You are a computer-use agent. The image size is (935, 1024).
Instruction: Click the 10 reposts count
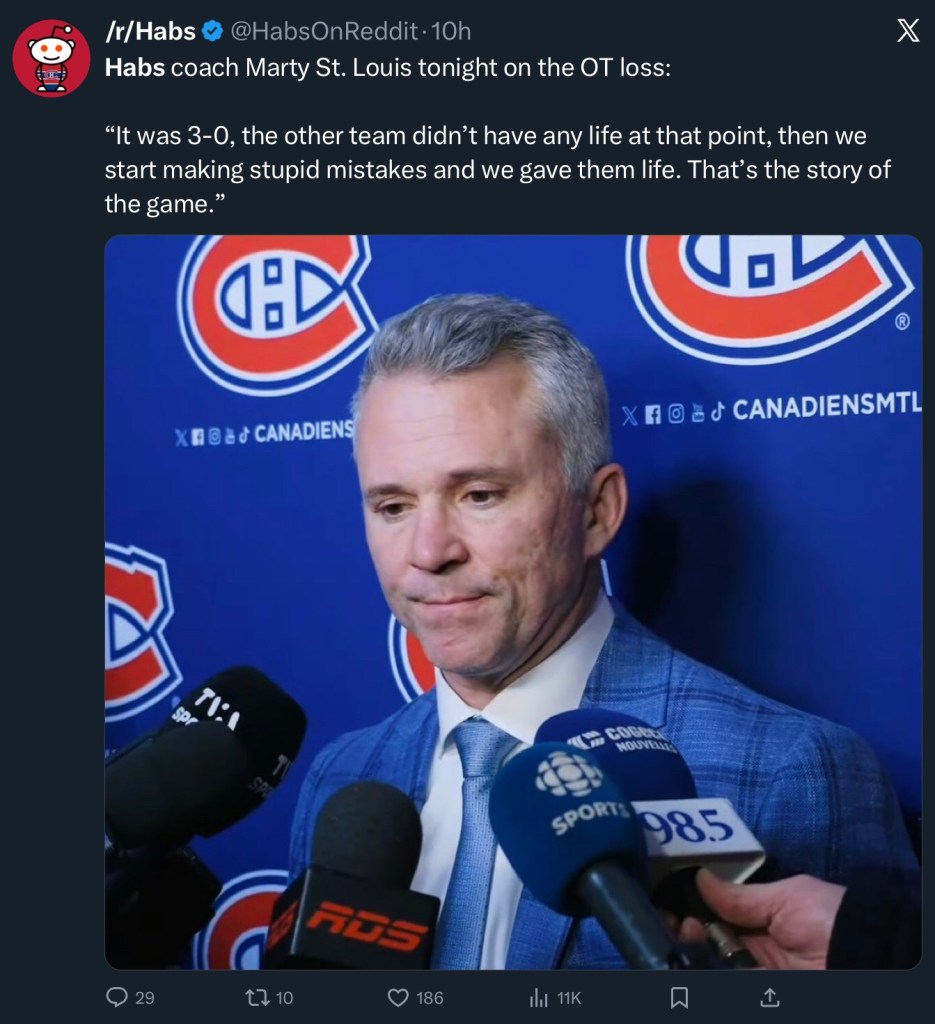tap(284, 997)
